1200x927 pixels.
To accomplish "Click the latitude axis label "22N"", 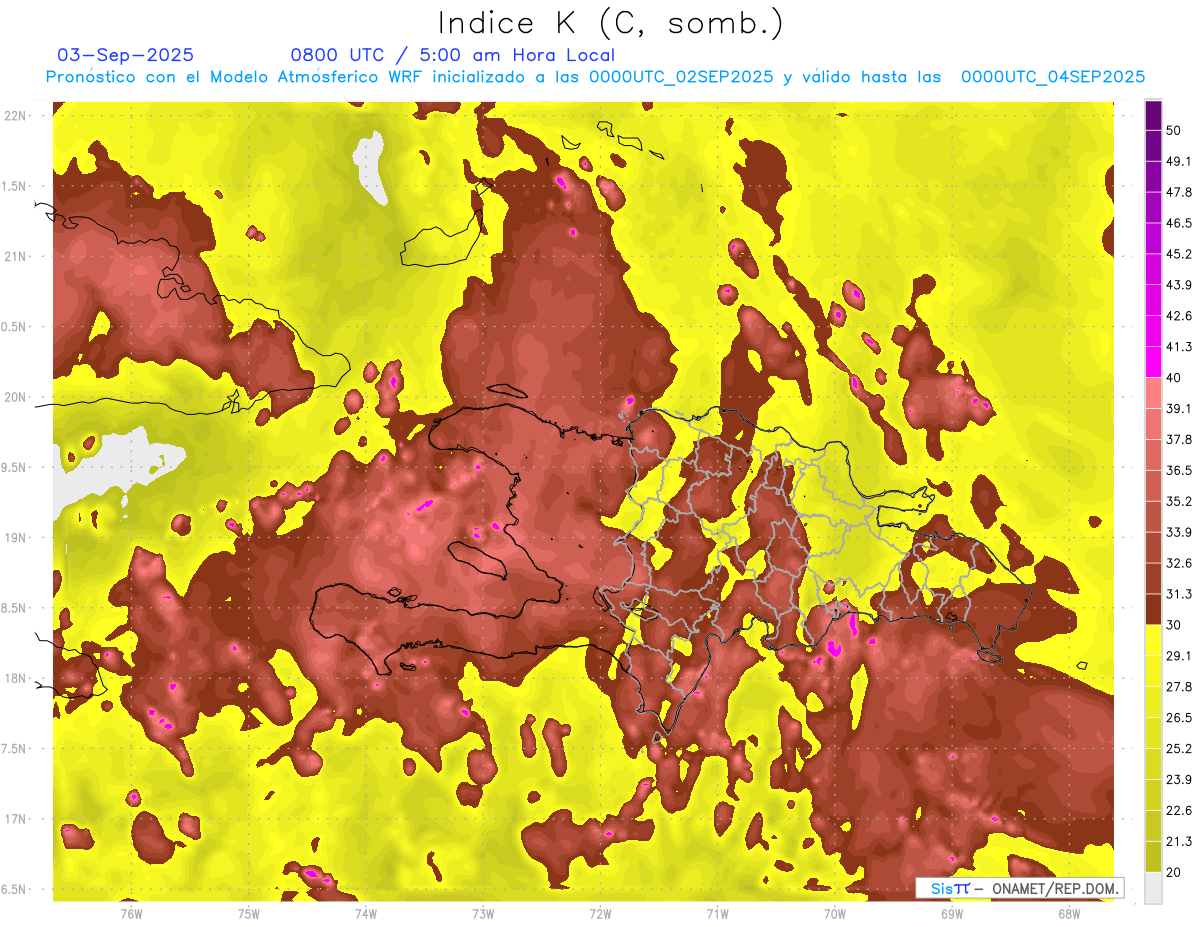I will click(x=14, y=116).
